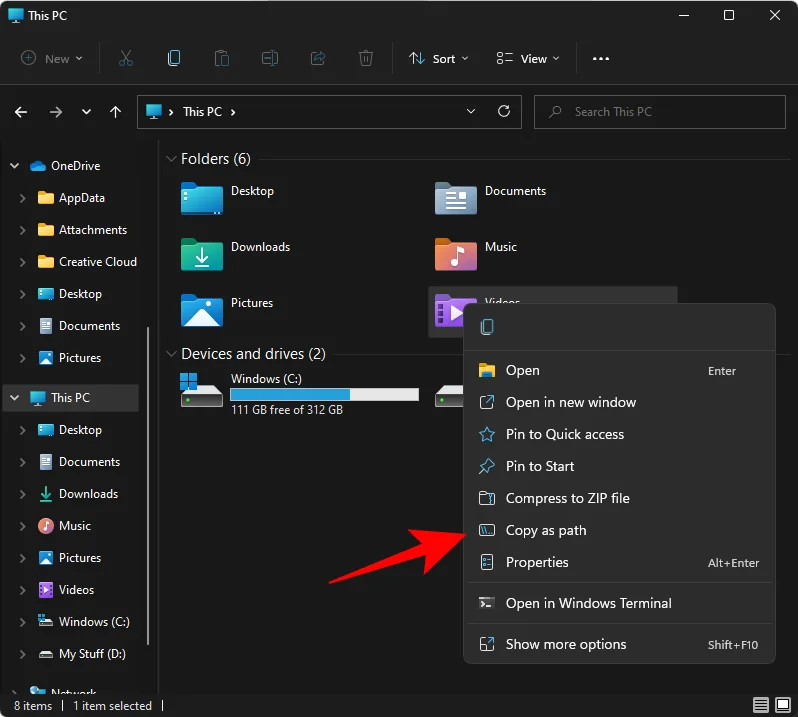Choose Open in Windows Terminal
Screen dimensions: 798x717
pyautogui.click(x=588, y=603)
